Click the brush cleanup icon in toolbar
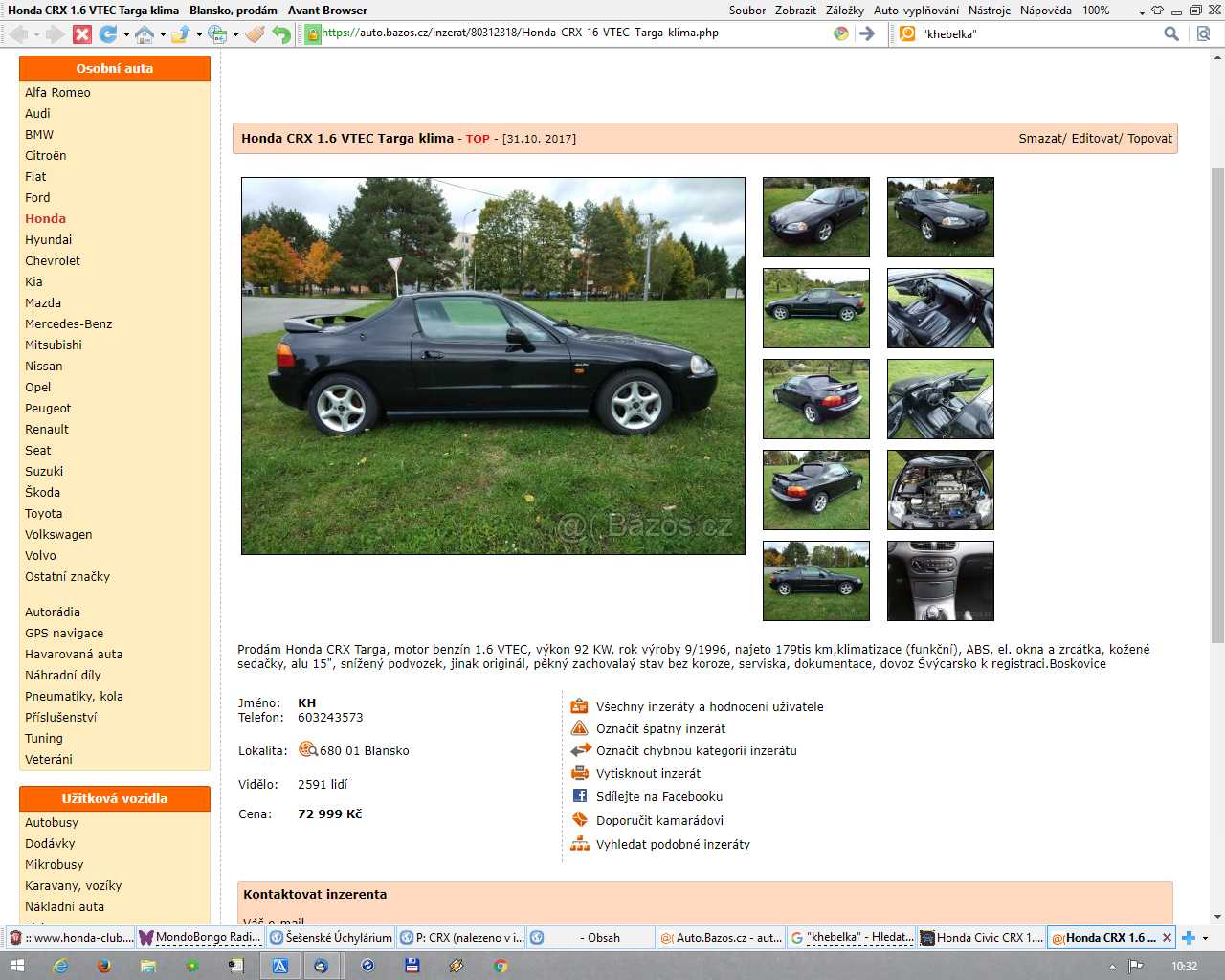 tap(254, 34)
